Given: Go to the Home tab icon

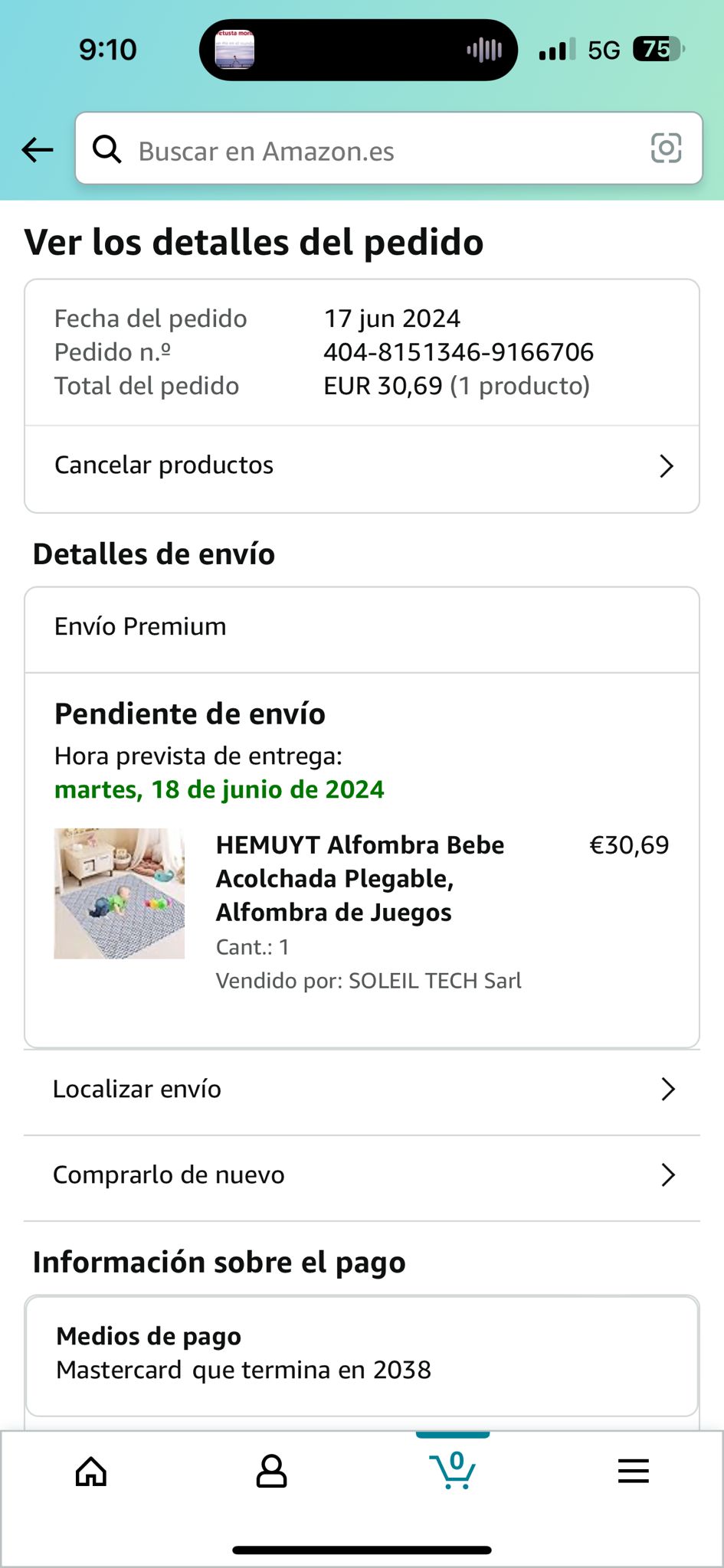Looking at the screenshot, I should (90, 1471).
